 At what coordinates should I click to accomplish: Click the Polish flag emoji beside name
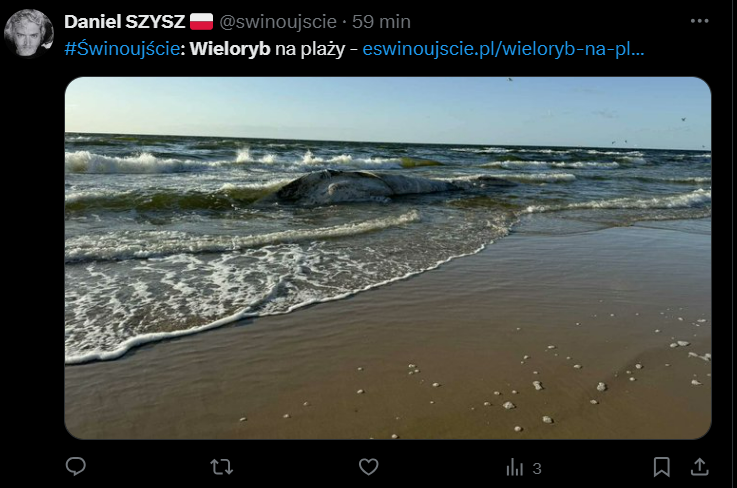[x=202, y=22]
